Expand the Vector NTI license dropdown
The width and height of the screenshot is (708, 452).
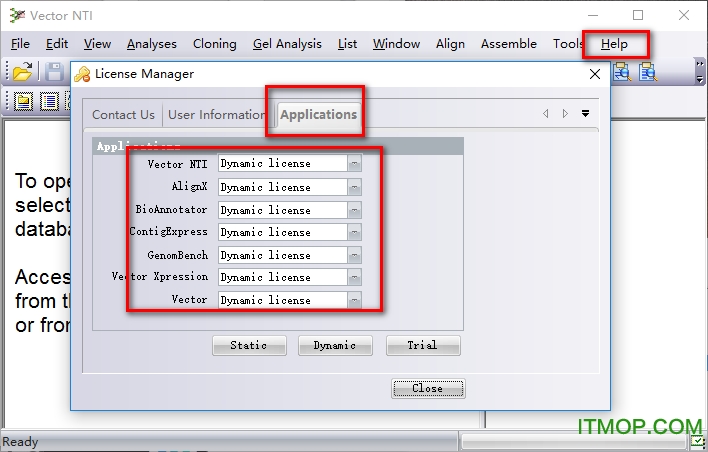[354, 164]
